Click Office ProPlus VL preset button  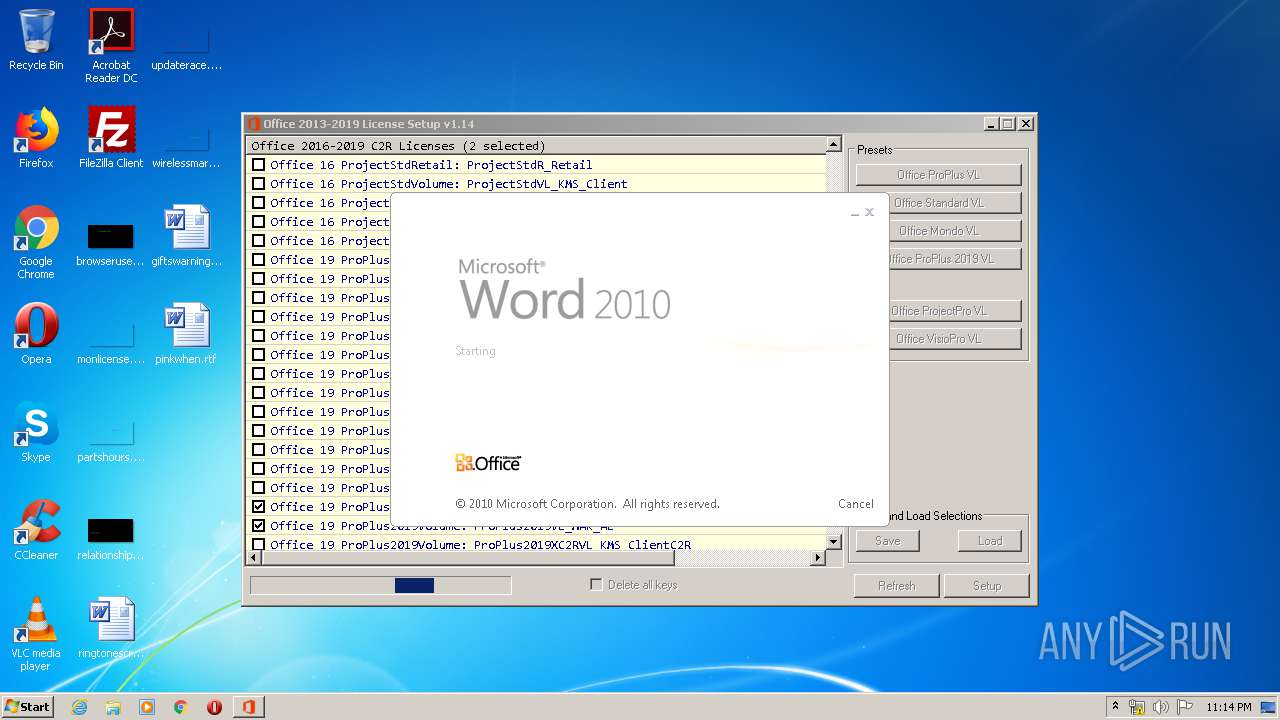[x=938, y=175]
